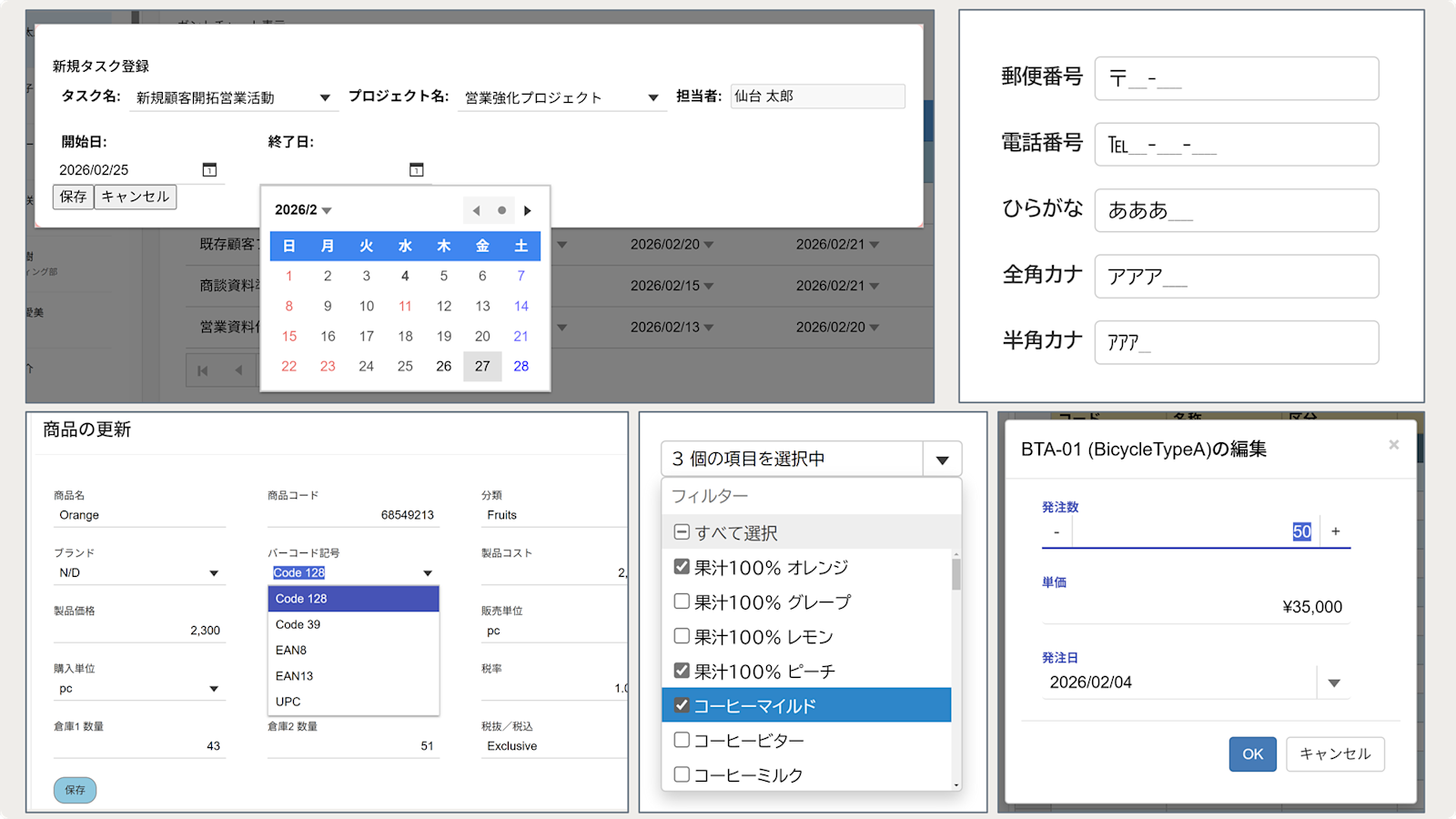
Task: Click the フィルター search field
Action: [811, 496]
